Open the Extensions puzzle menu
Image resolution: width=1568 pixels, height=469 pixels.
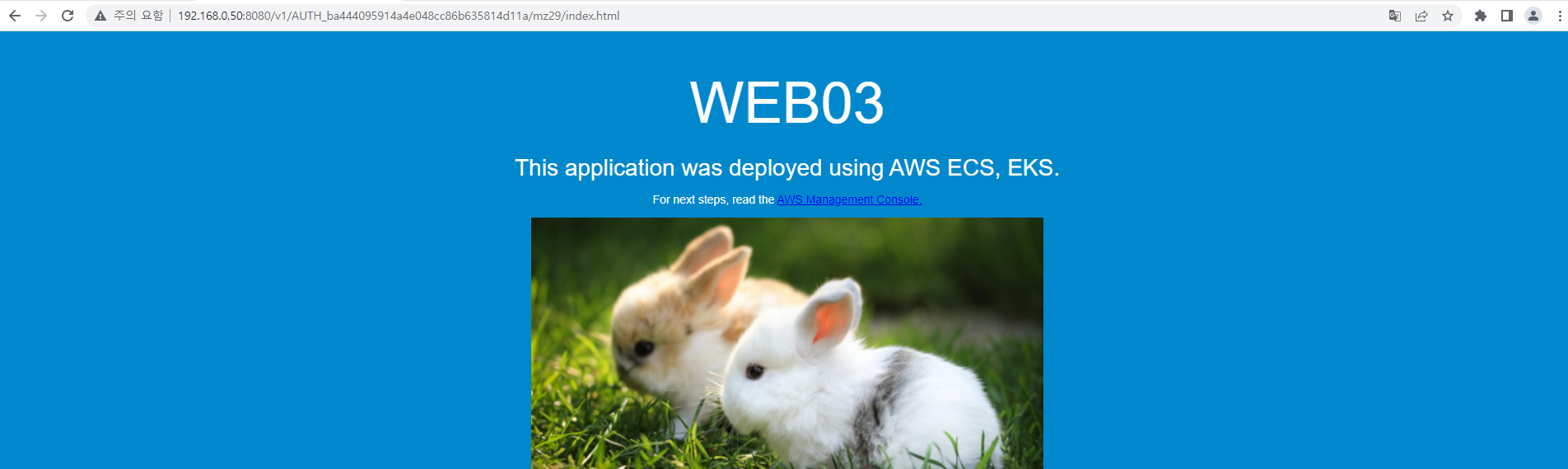(1481, 16)
